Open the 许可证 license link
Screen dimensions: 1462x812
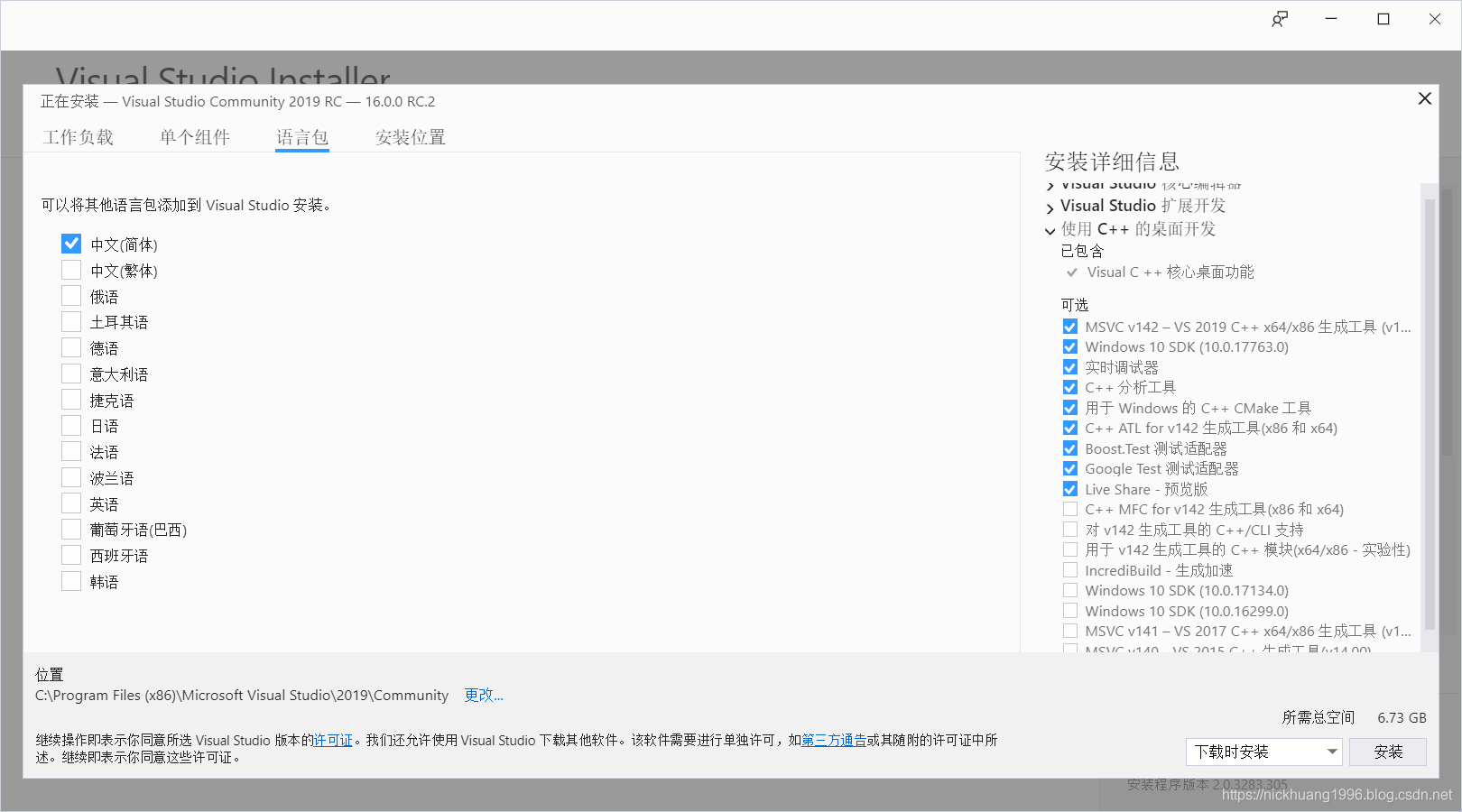[x=333, y=740]
